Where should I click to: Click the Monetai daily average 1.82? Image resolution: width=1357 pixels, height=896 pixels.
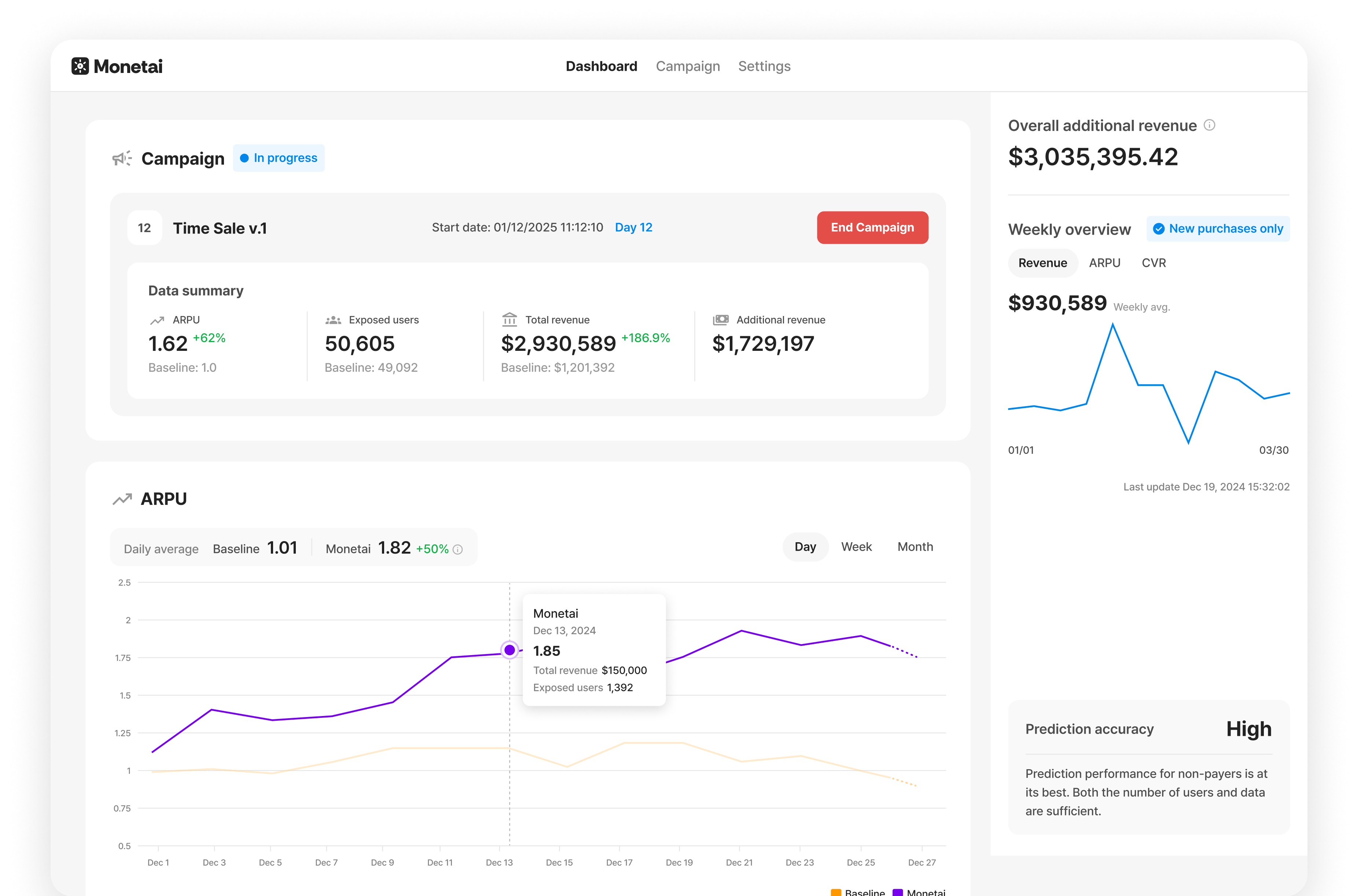394,547
